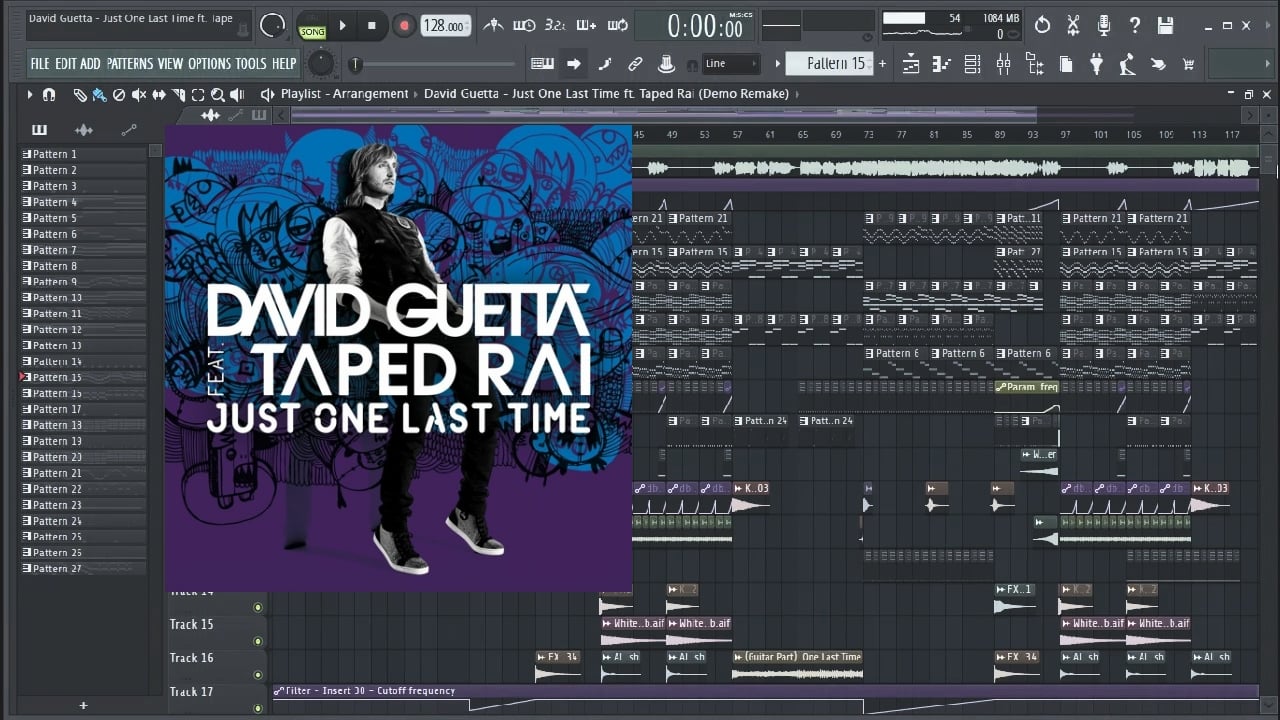Viewport: 1280px width, 720px height.
Task: Click the blend recording stamp icon
Action: tap(667, 64)
